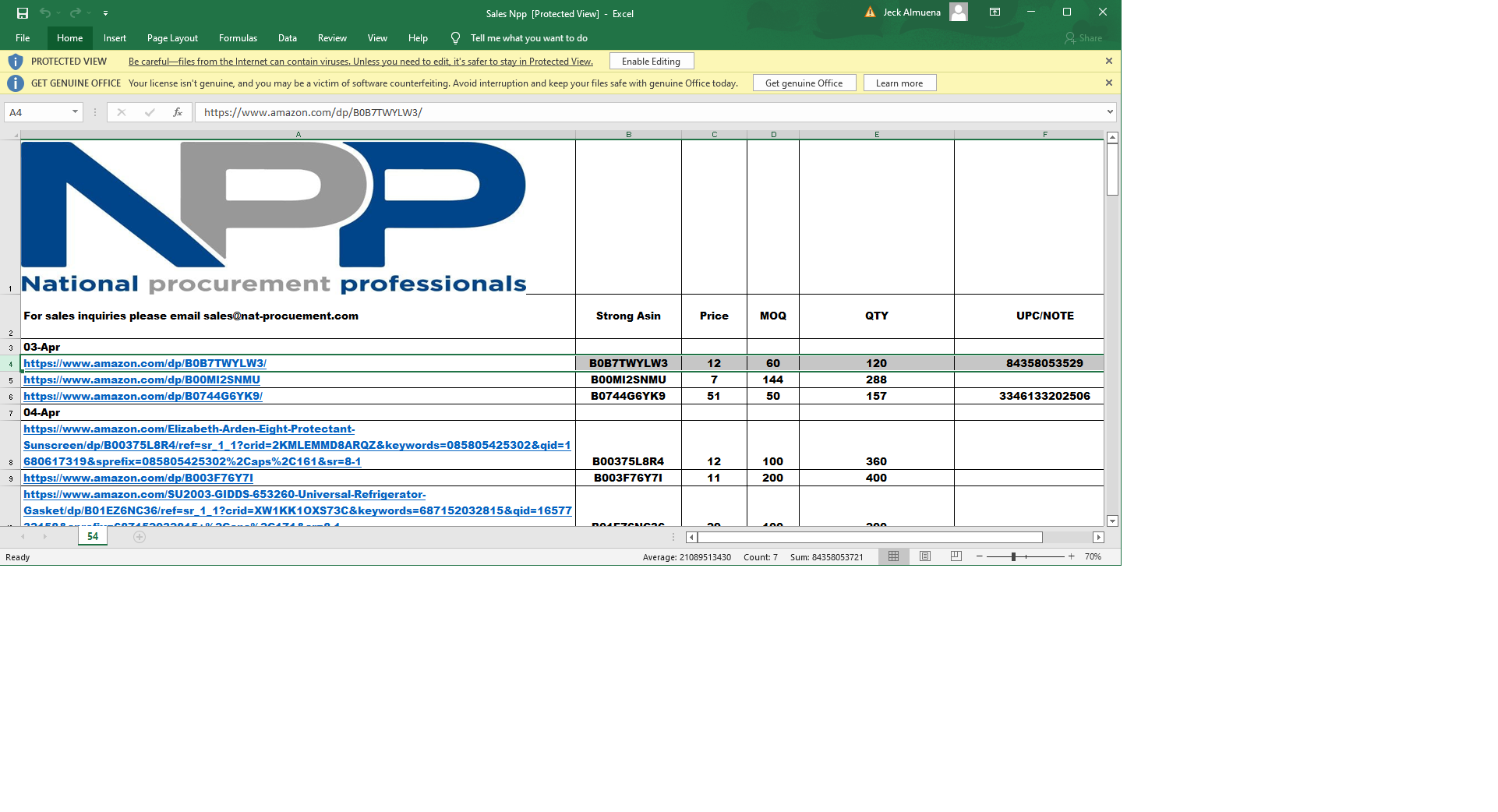Click the Undo arrow icon
Image resolution: width=1498 pixels, height=812 pixels.
45,12
